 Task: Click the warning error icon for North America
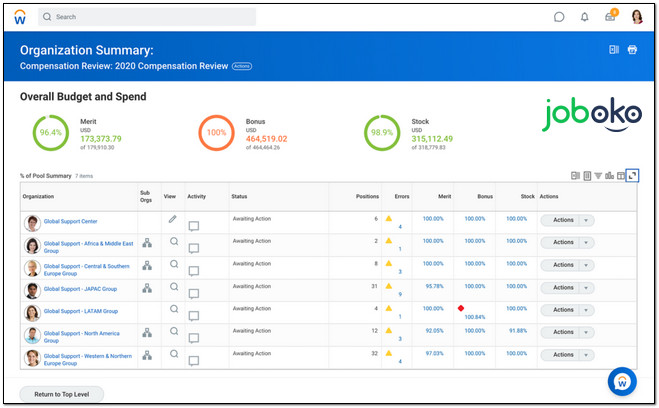[389, 330]
